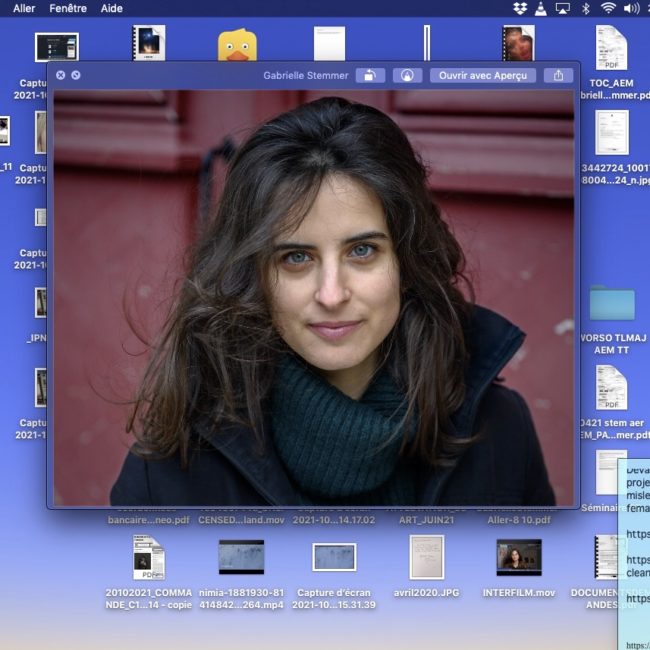This screenshot has height=650, width=650.
Task: Select the yellow duck app icon on desktop
Action: tap(237, 45)
